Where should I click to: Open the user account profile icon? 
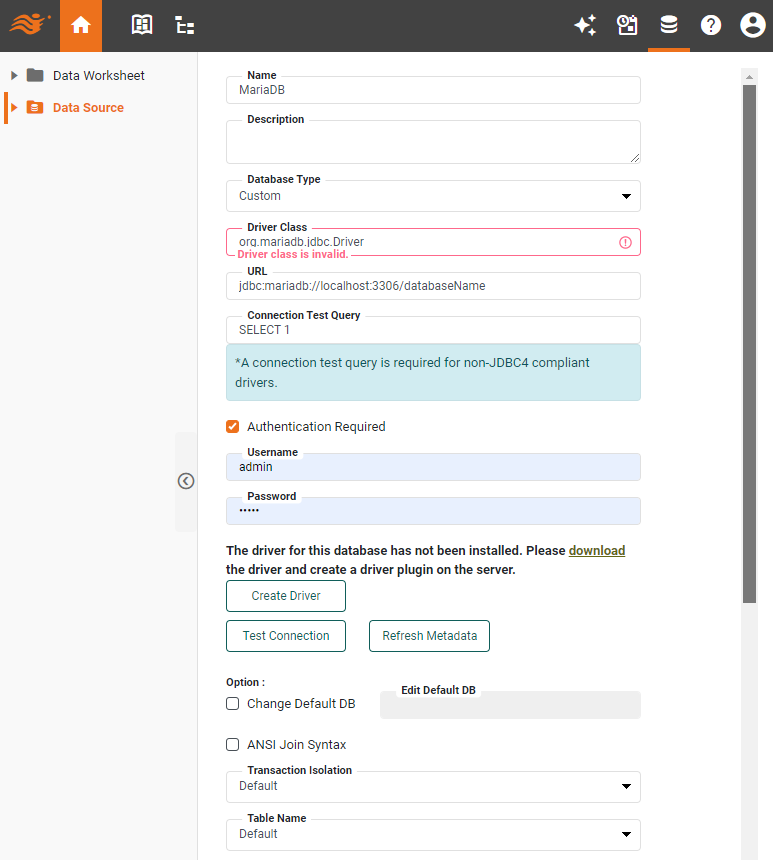point(752,25)
